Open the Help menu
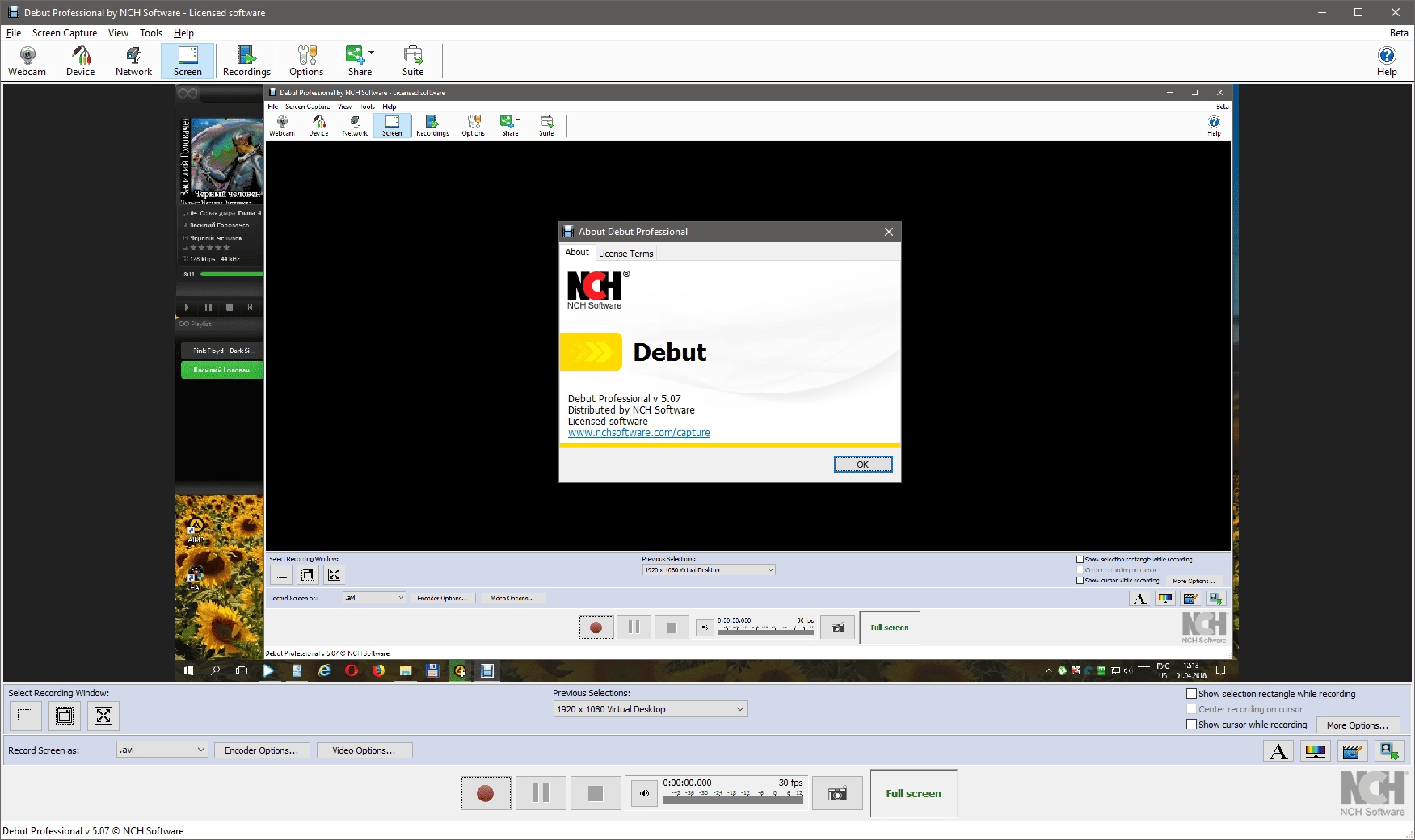Viewport: 1415px width, 840px height. [183, 33]
